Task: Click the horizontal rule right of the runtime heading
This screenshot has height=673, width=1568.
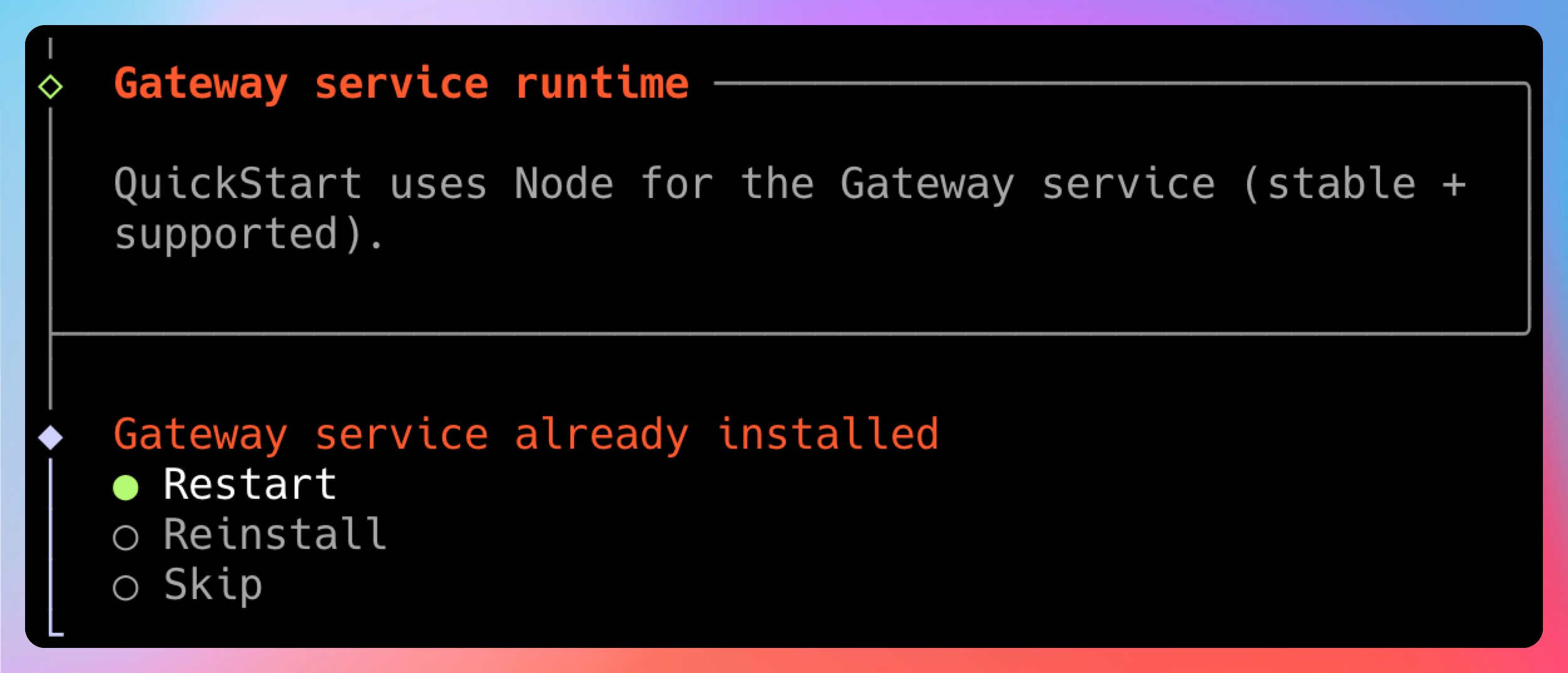Action: click(1116, 83)
